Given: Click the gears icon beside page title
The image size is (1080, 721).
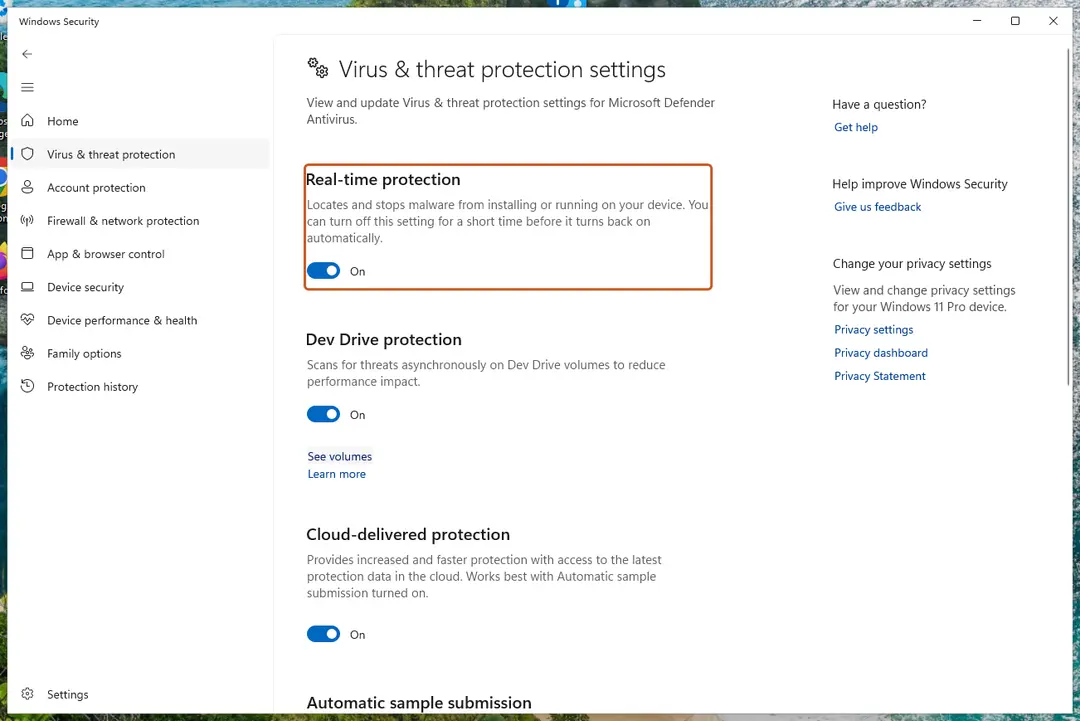Looking at the screenshot, I should (x=318, y=67).
